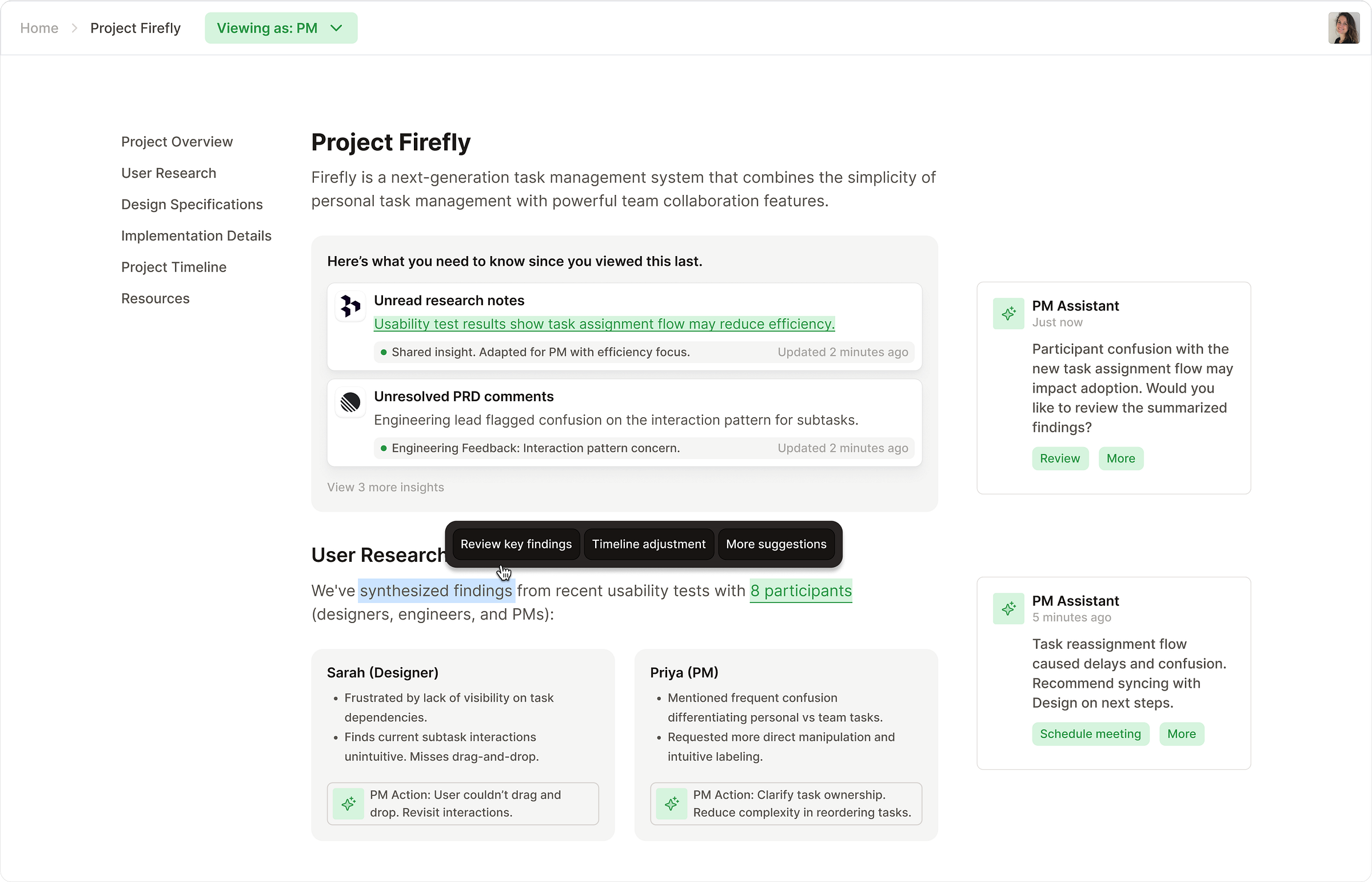Click More on the Just now assistant card
The height and width of the screenshot is (882, 1372).
pos(1120,459)
